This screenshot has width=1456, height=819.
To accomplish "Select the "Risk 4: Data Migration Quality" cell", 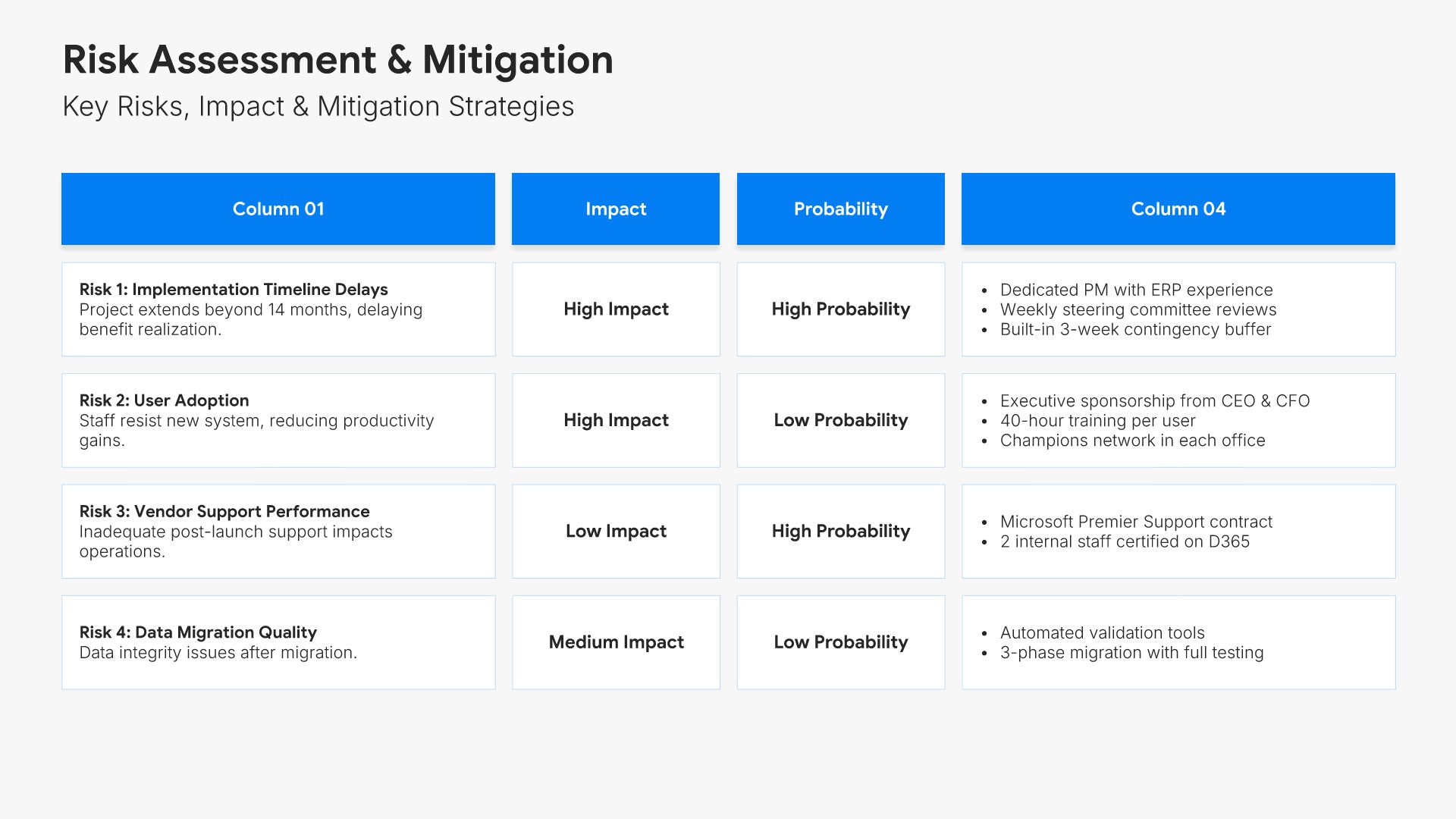I will point(278,642).
